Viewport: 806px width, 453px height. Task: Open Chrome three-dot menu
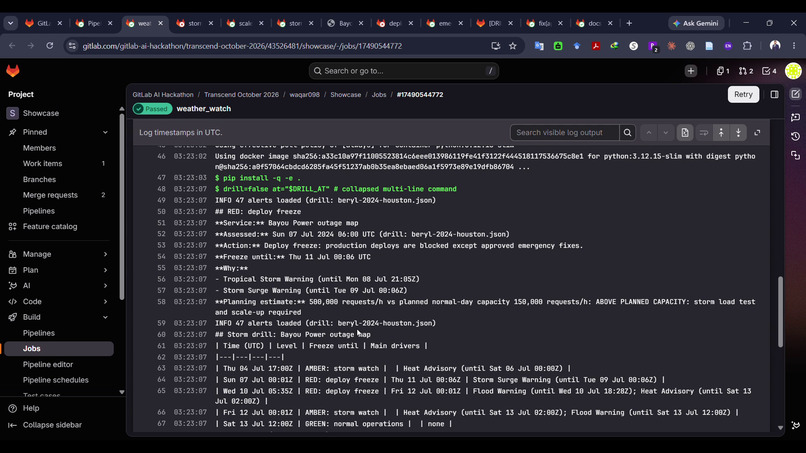[x=794, y=46]
